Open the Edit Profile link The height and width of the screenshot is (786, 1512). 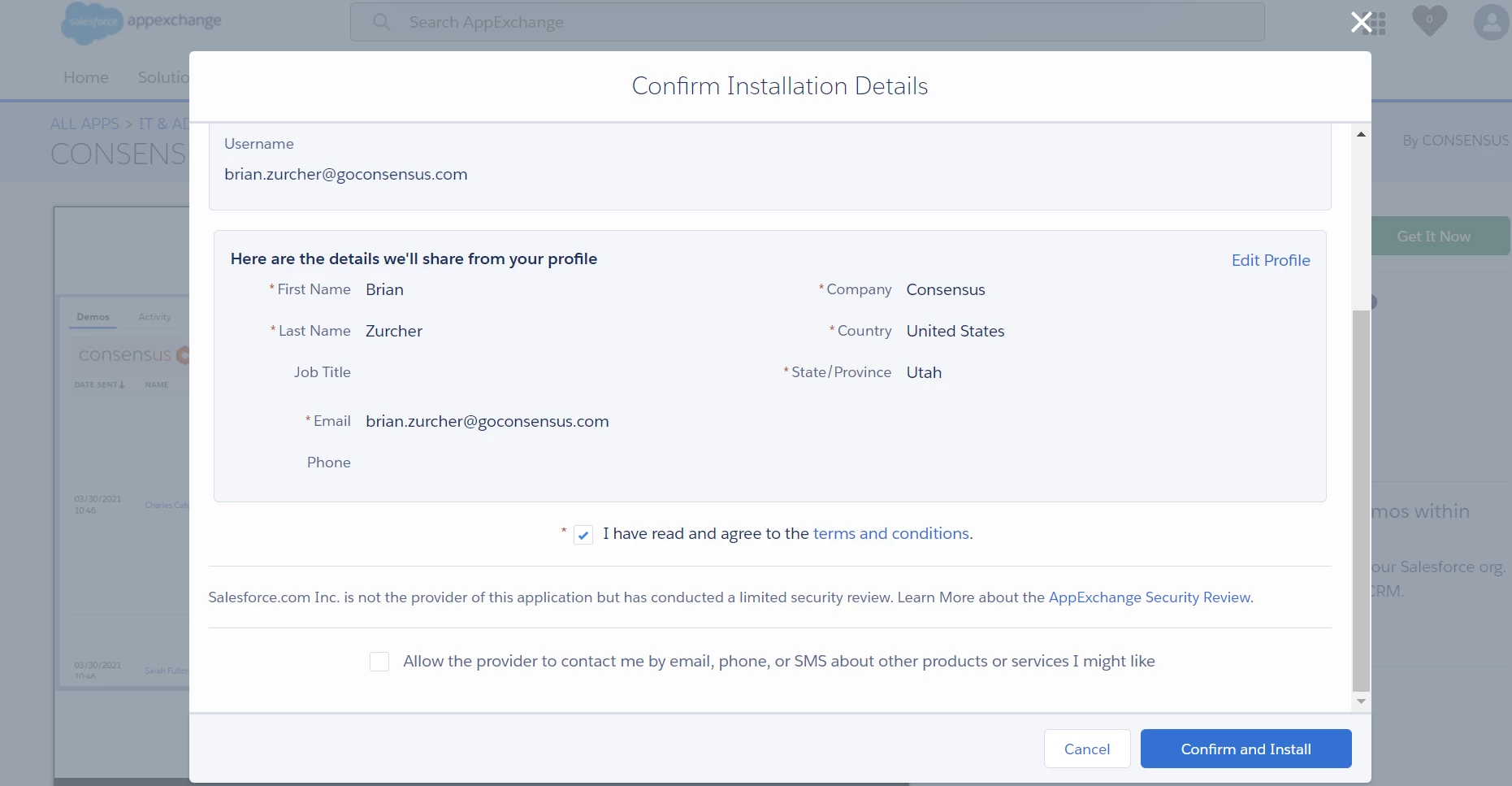pos(1271,260)
